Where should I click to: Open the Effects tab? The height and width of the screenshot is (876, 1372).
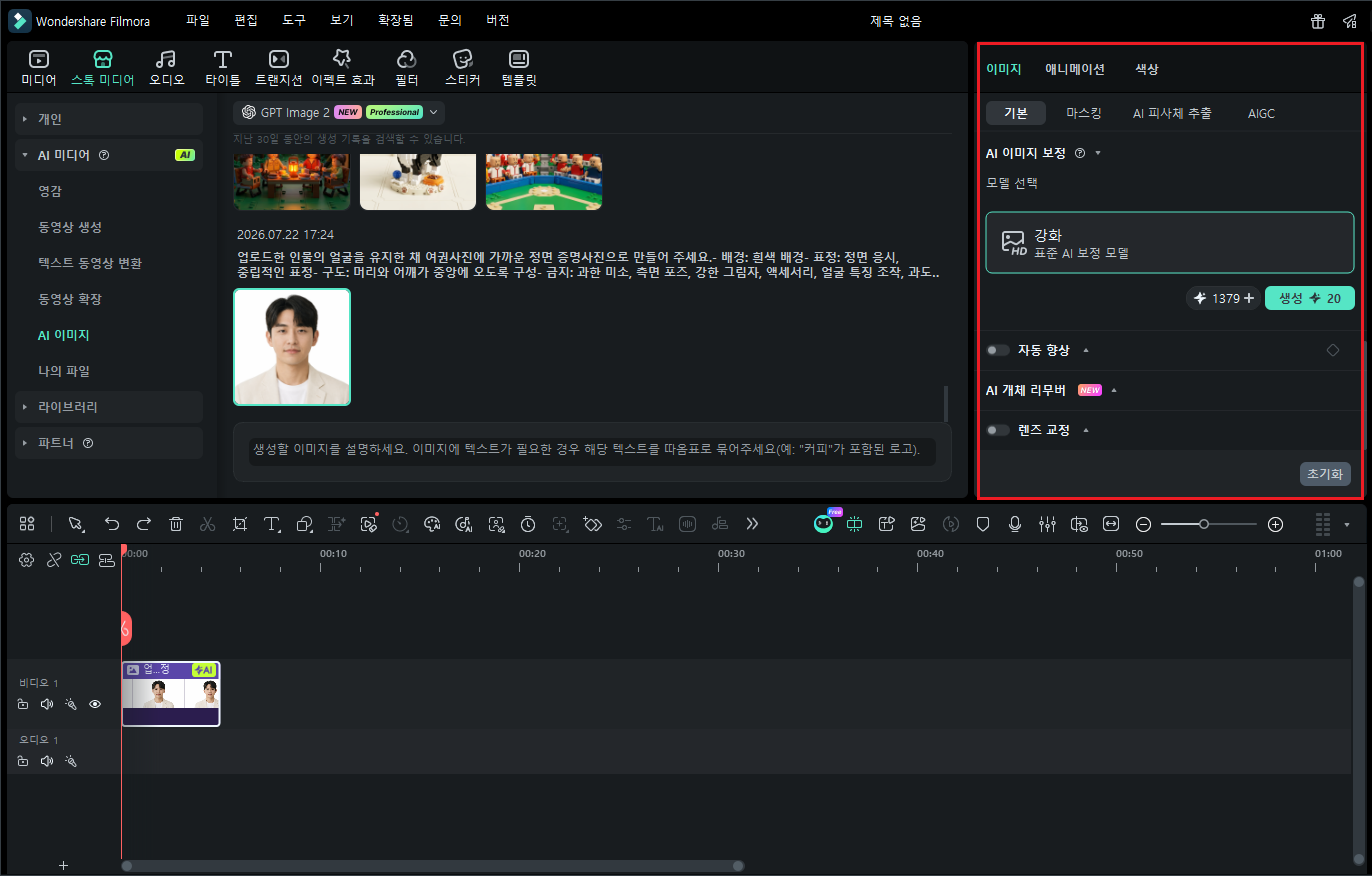(x=342, y=68)
